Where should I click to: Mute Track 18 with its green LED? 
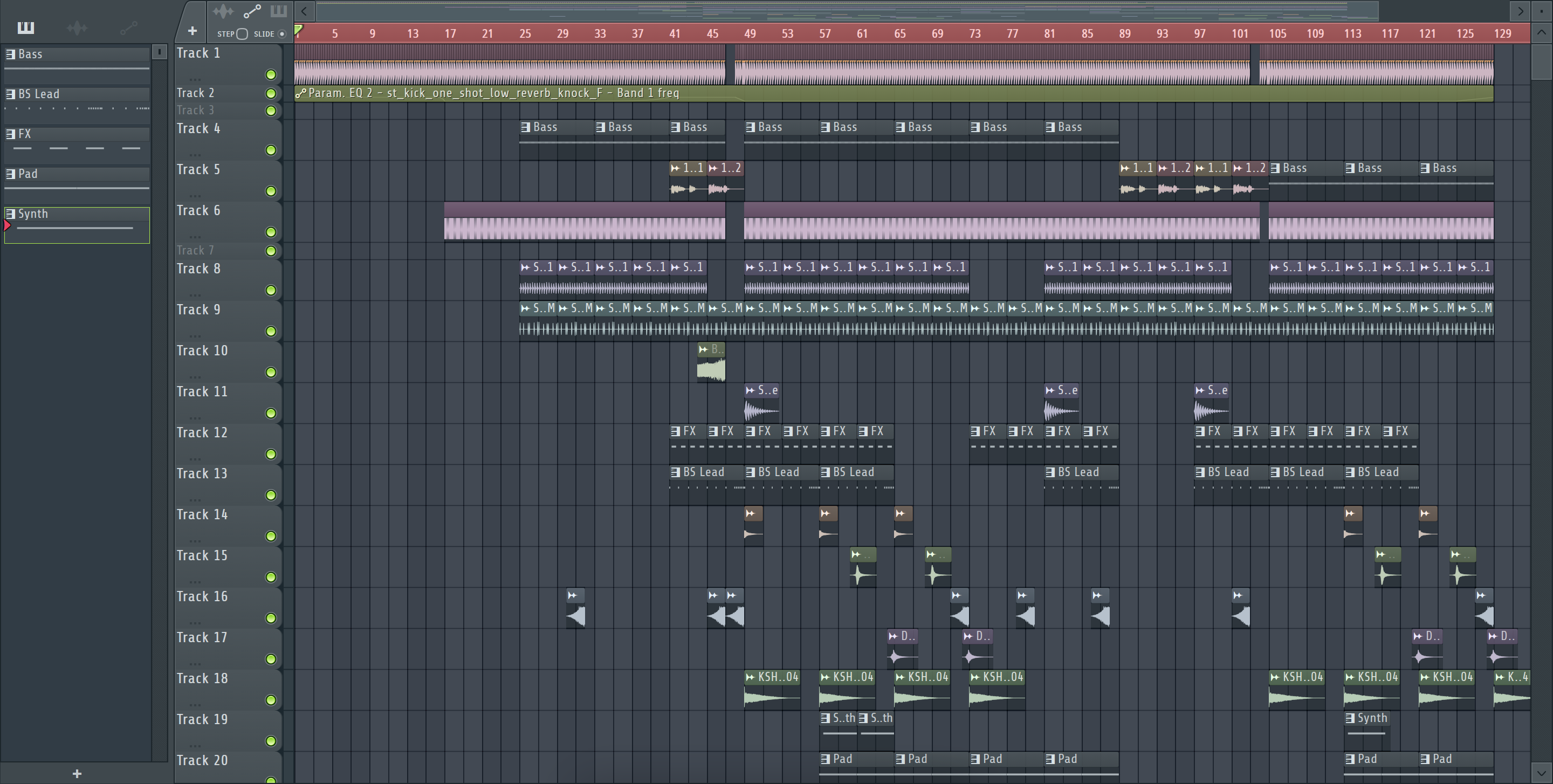(x=271, y=700)
